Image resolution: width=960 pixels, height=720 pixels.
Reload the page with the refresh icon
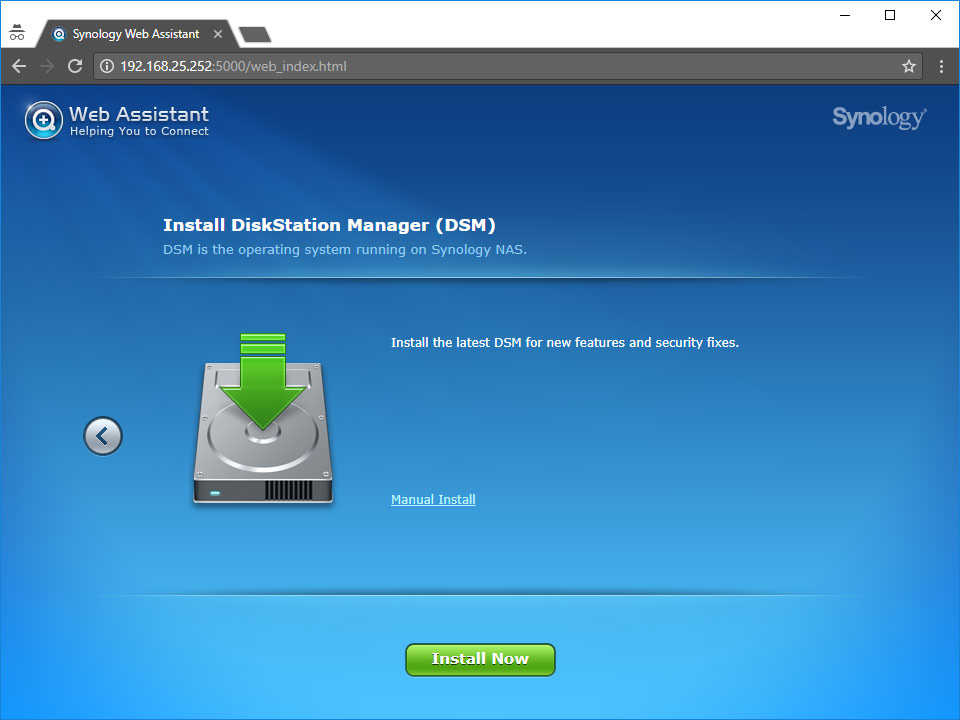coord(75,66)
